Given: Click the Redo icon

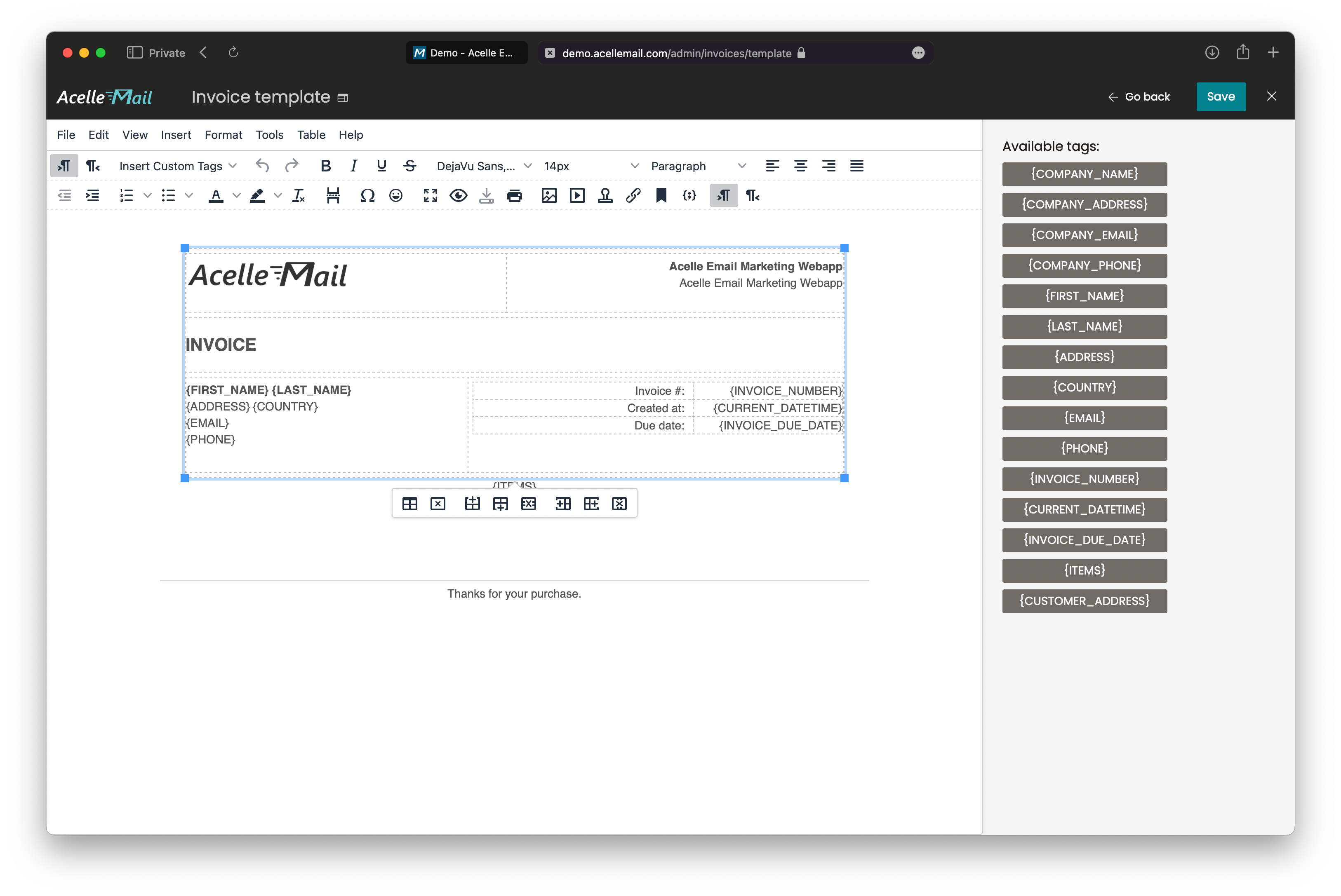Looking at the screenshot, I should [x=292, y=165].
